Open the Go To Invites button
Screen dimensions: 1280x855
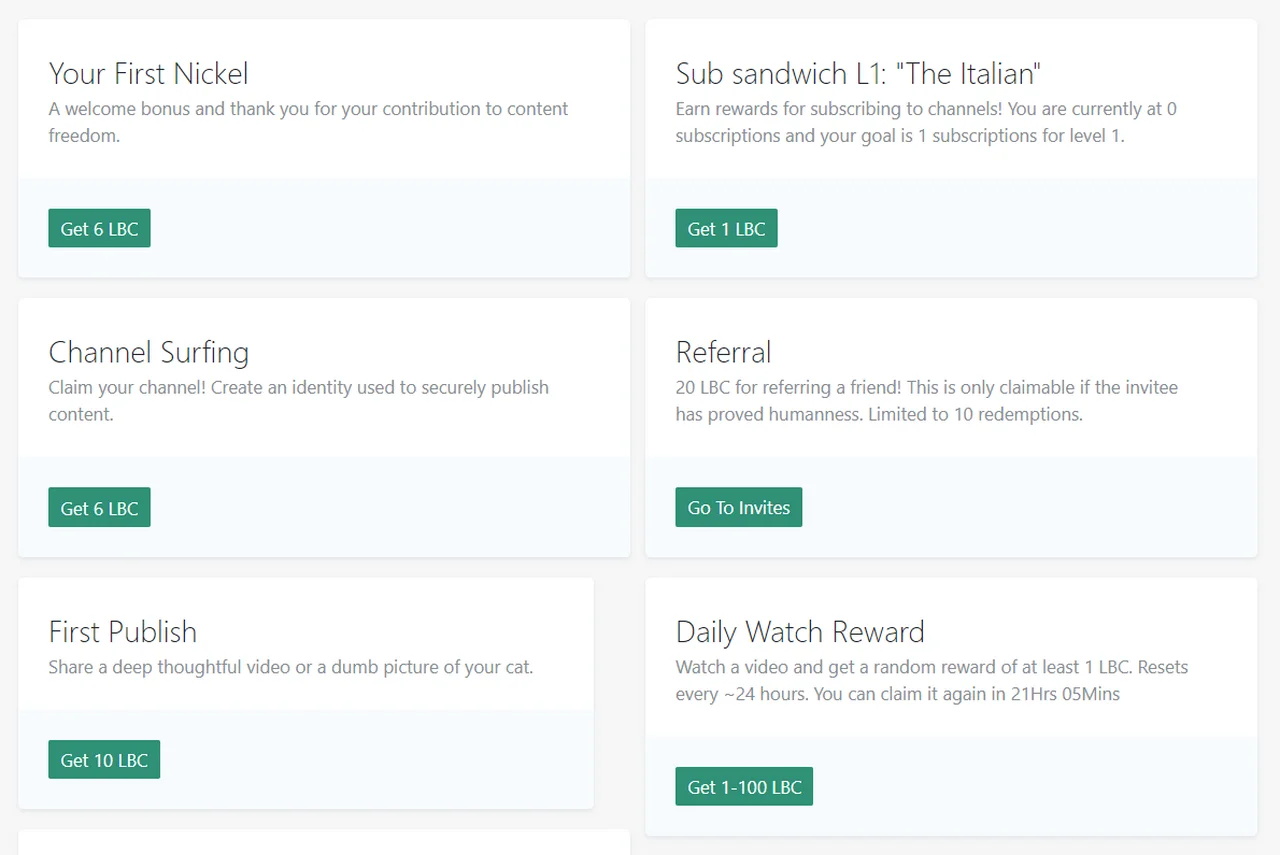[738, 507]
